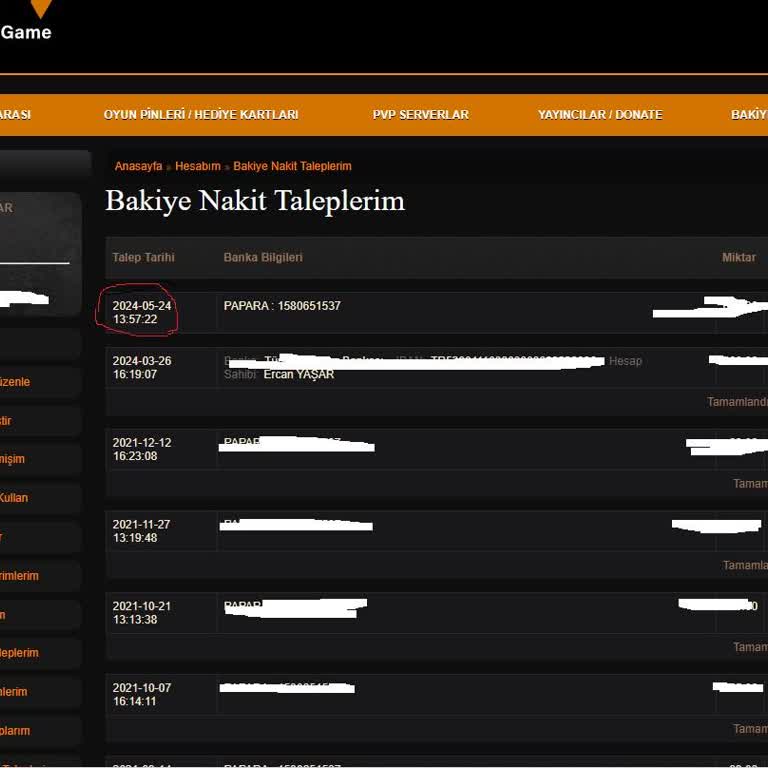
Task: Click Tamamlandı status under 2021-11-27 row
Action: tap(745, 565)
